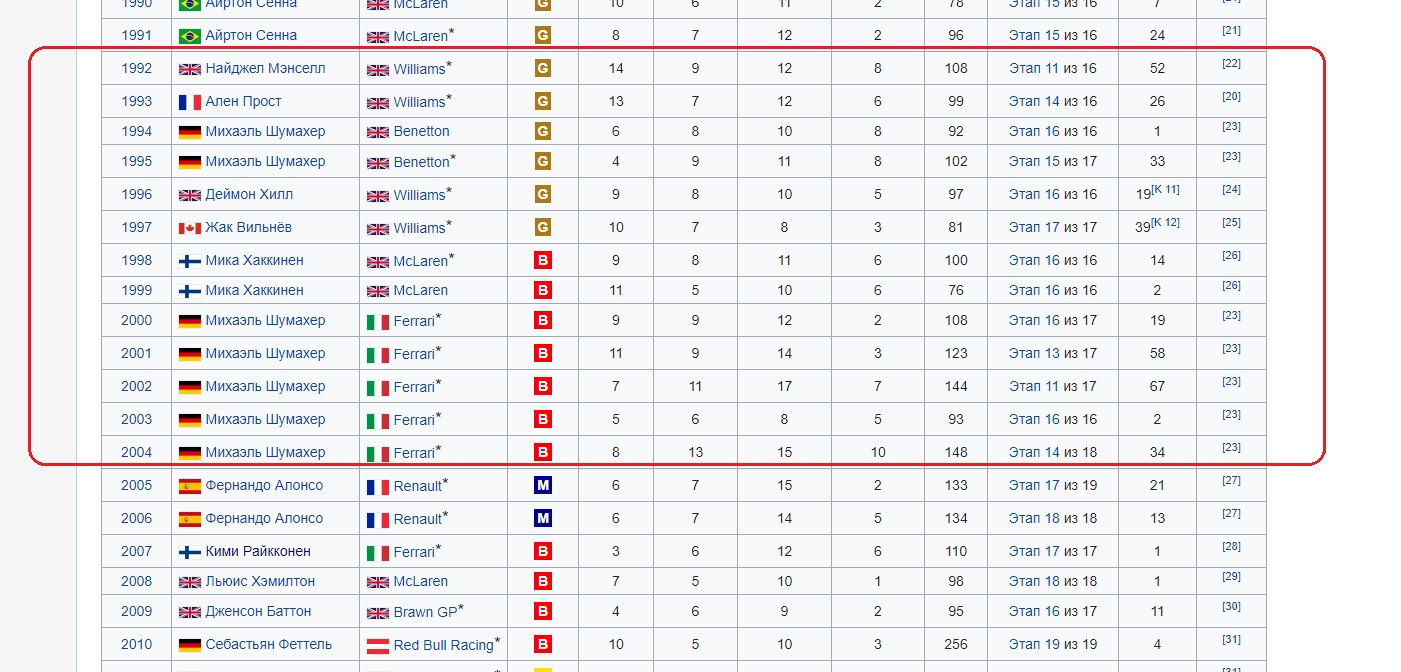1401x672 pixels.
Task: Click the Austrian flag beside Red Bull Racing
Action: [x=378, y=645]
